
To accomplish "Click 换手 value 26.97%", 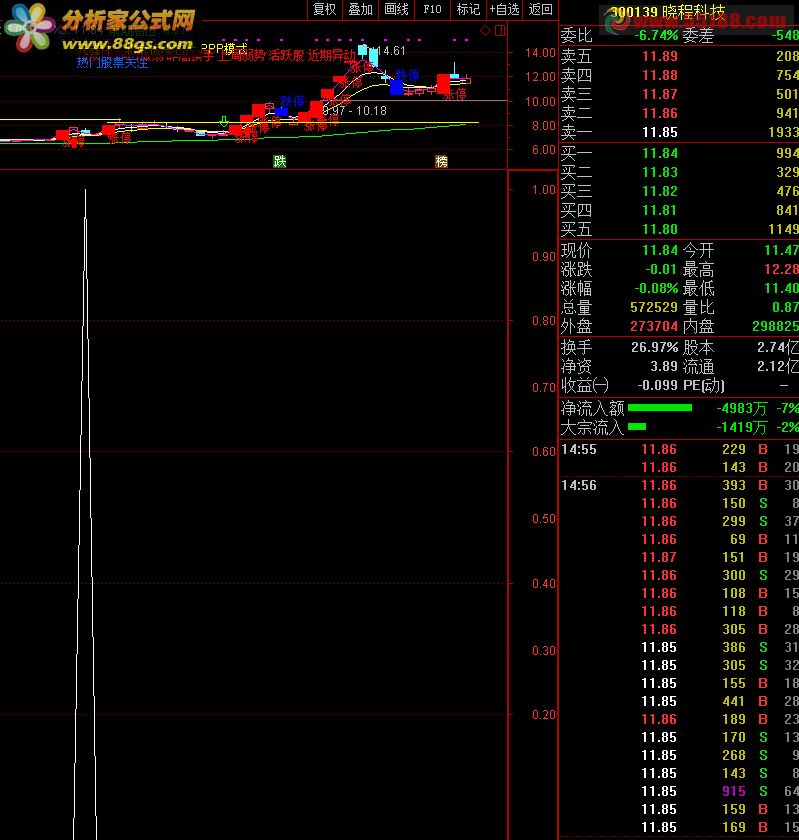I will pyautogui.click(x=654, y=347).
